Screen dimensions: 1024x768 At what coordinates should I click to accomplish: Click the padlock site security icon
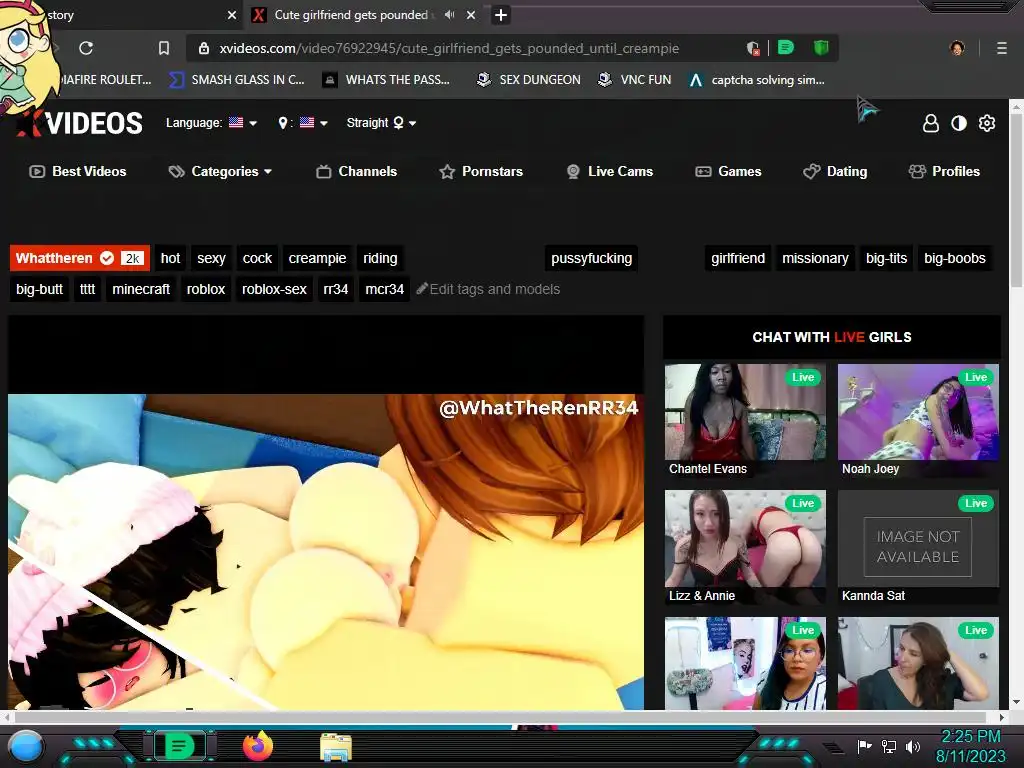click(204, 48)
